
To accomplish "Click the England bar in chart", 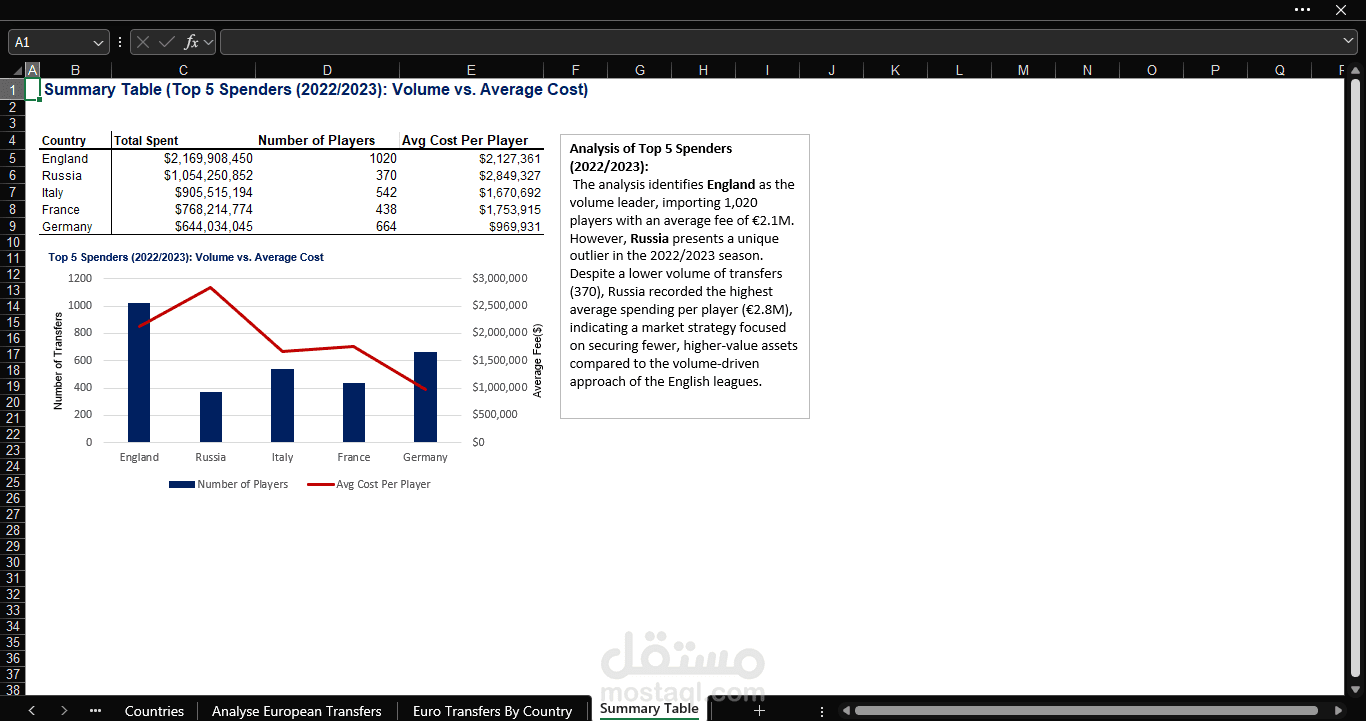I will (139, 372).
